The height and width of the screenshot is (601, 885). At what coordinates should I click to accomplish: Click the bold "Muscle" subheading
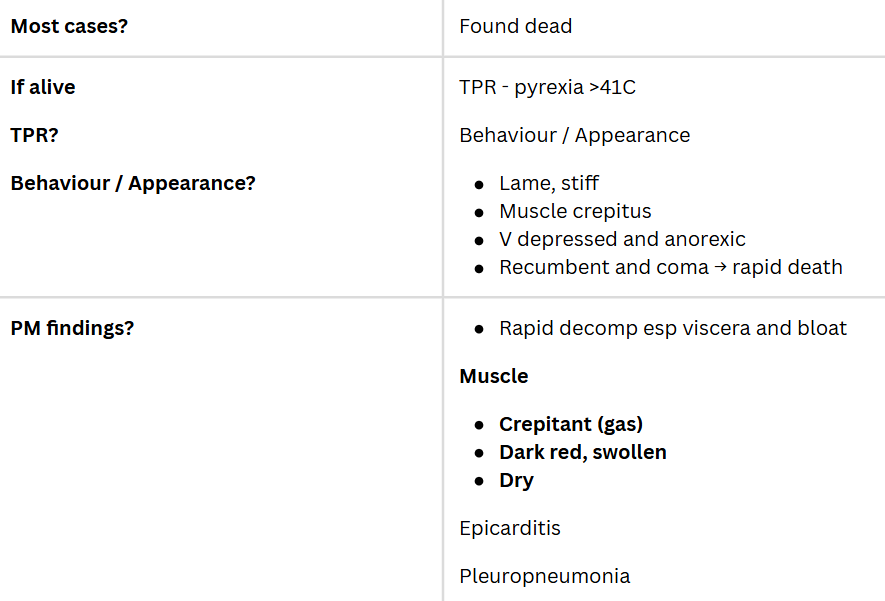coord(494,376)
